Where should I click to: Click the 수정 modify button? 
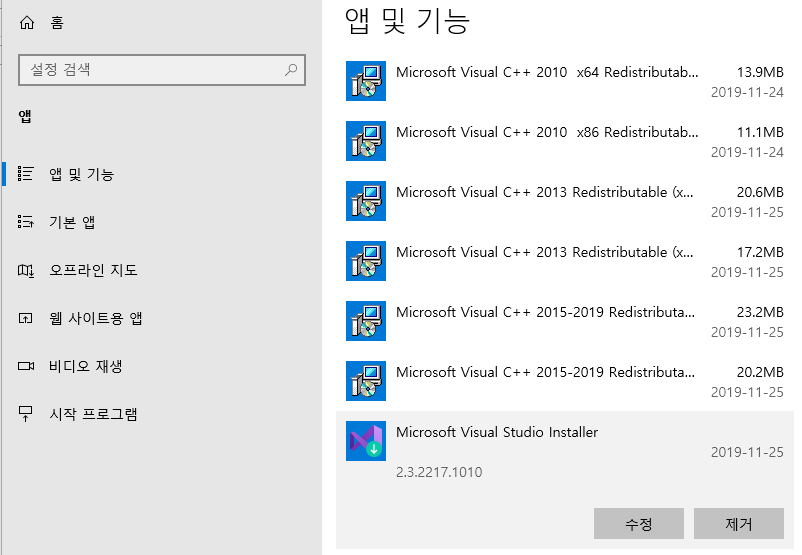click(x=638, y=523)
